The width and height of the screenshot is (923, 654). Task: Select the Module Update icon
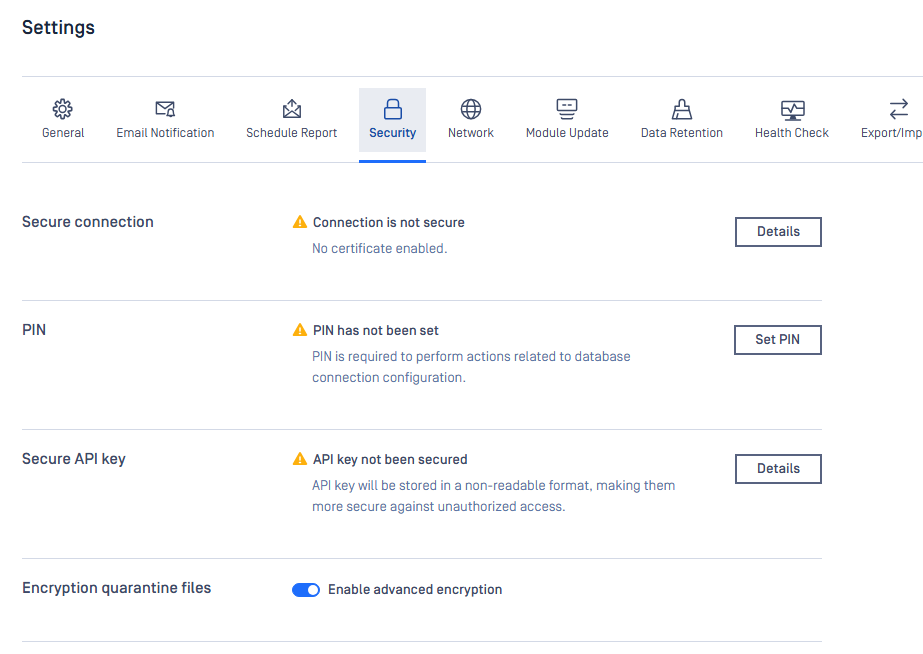coord(567,109)
